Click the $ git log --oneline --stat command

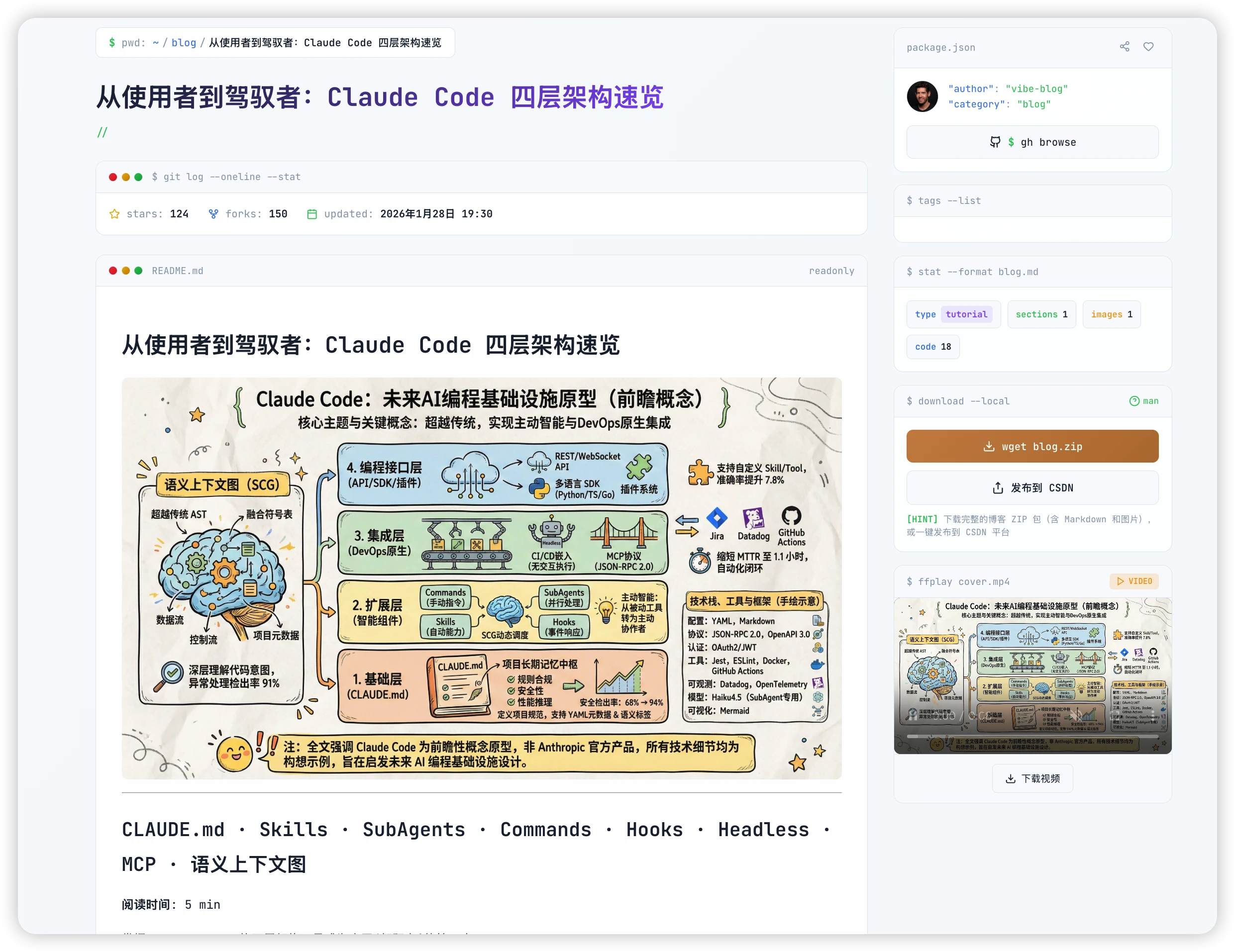(226, 177)
